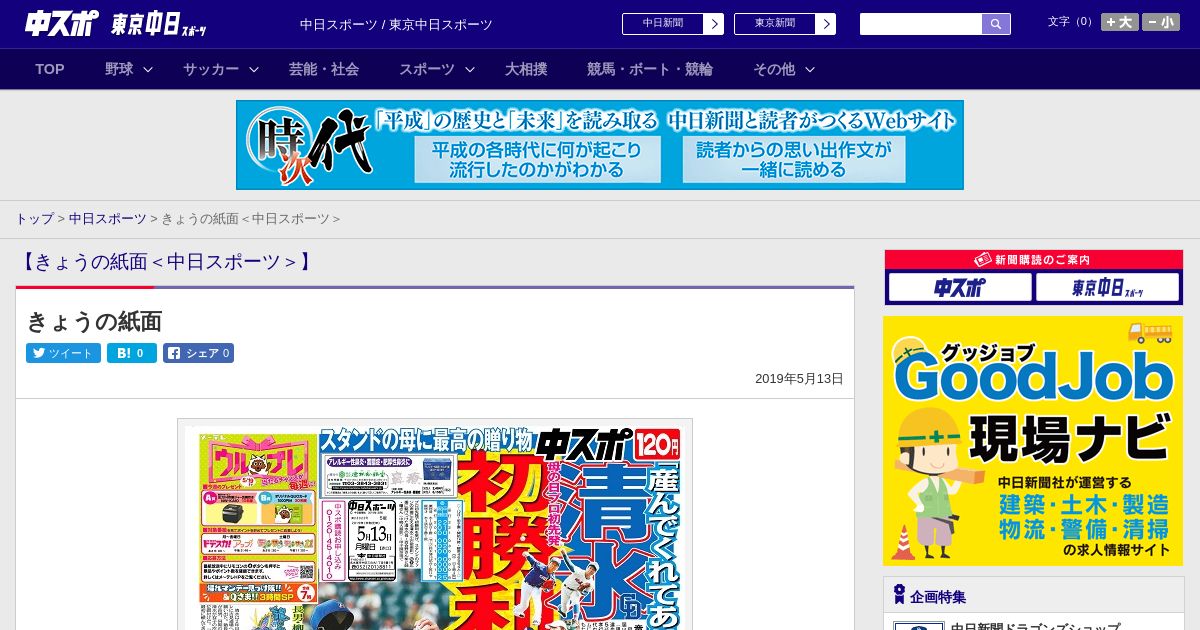The height and width of the screenshot is (630, 1200).
Task: Open スポーツ navigation menu
Action: point(427,69)
